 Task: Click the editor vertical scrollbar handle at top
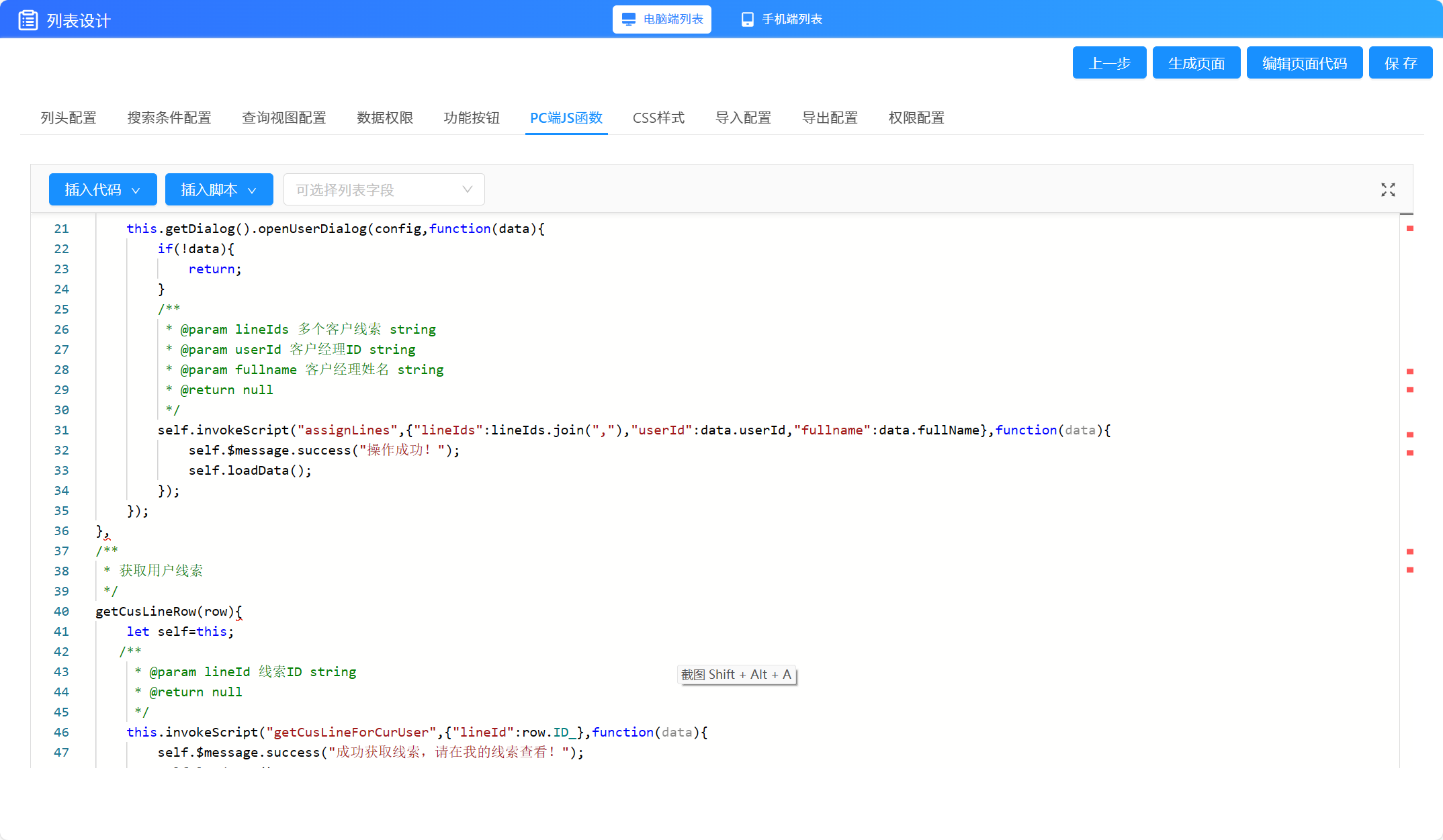click(x=1406, y=214)
